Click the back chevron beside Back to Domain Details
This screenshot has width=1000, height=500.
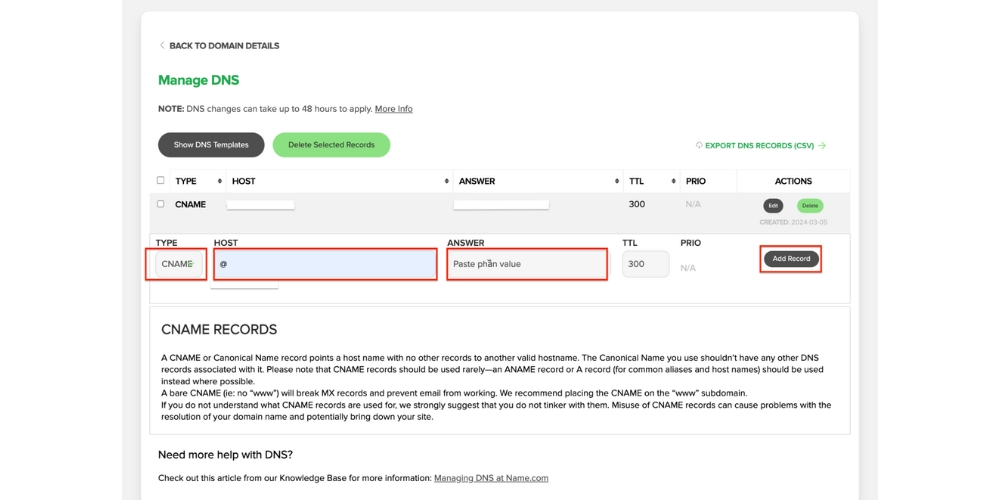(x=162, y=46)
